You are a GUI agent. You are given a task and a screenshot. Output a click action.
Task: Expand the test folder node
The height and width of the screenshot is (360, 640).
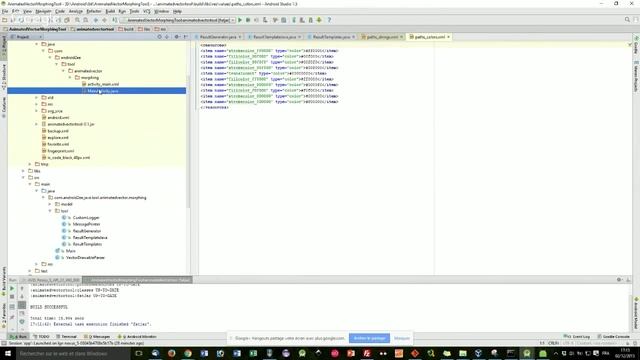(x=30, y=271)
